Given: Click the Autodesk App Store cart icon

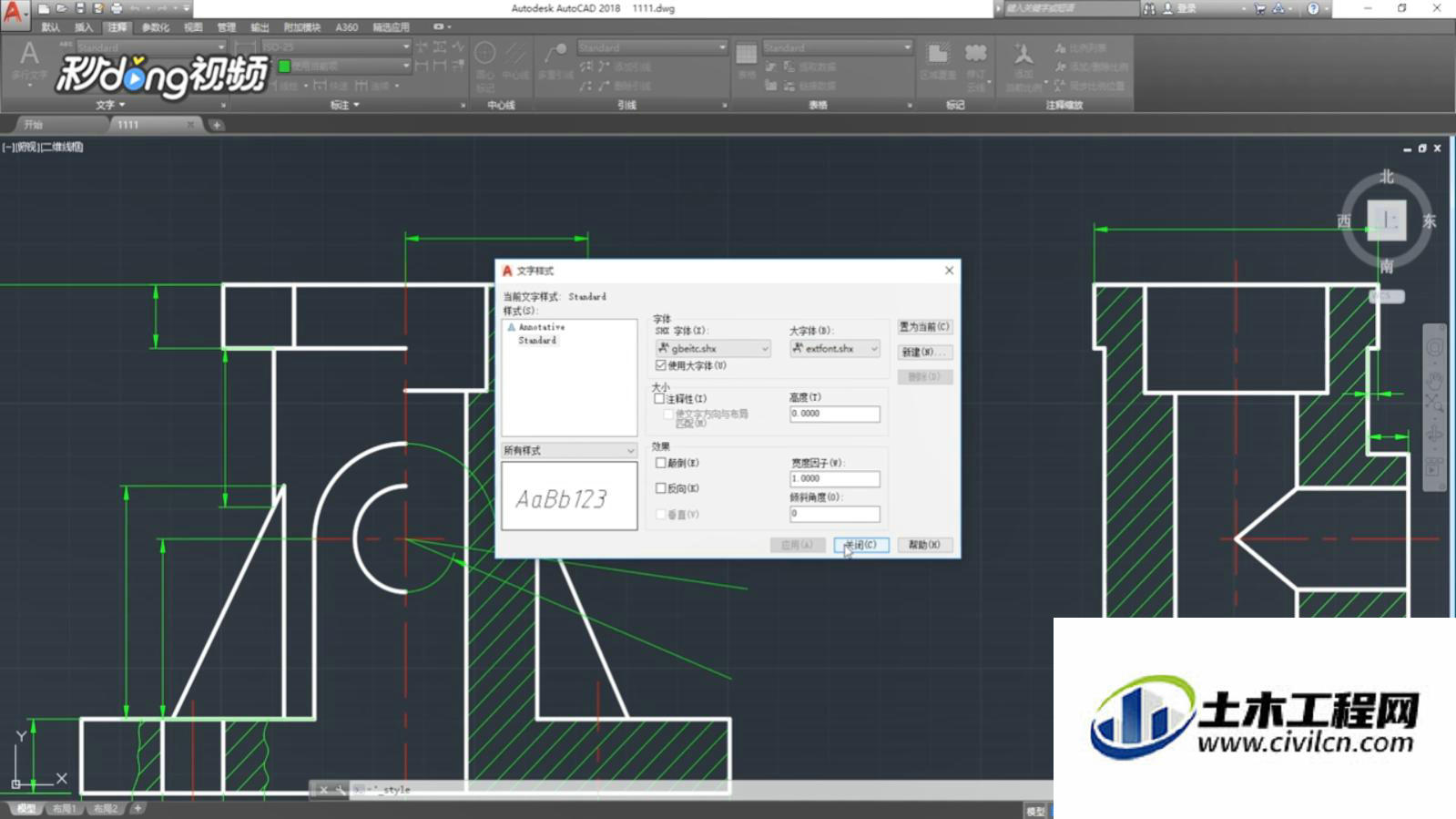Looking at the screenshot, I should pyautogui.click(x=1260, y=8).
